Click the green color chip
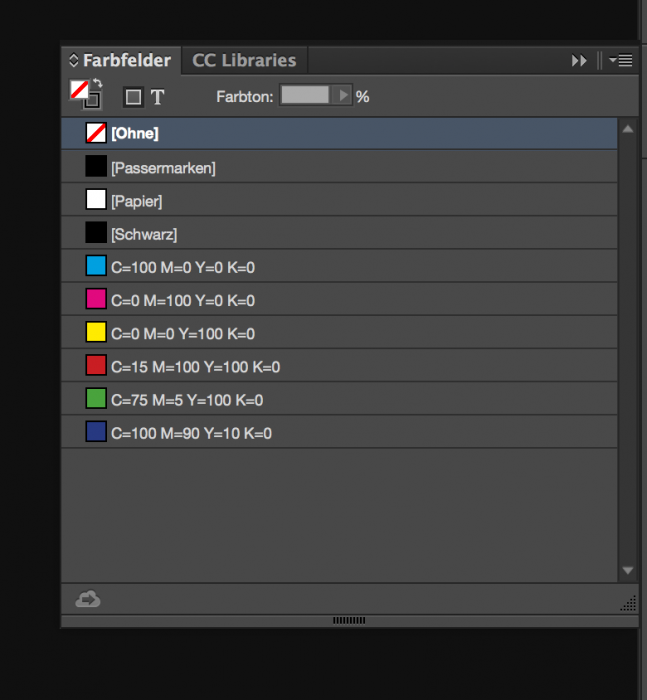This screenshot has width=647, height=700. pos(96,398)
